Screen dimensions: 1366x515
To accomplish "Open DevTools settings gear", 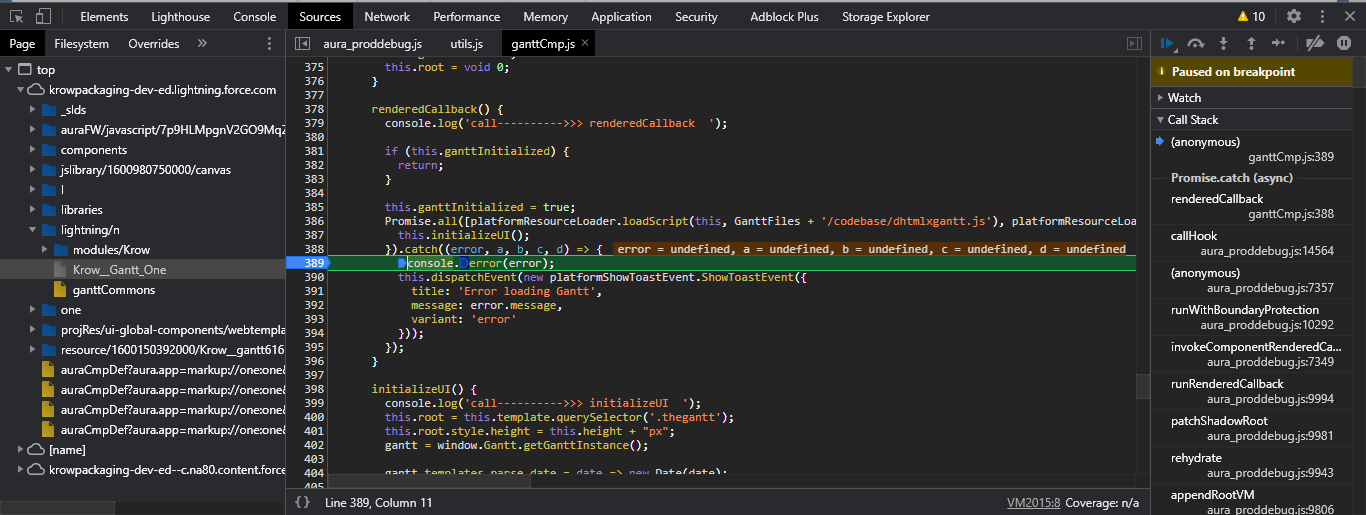I will [1293, 16].
